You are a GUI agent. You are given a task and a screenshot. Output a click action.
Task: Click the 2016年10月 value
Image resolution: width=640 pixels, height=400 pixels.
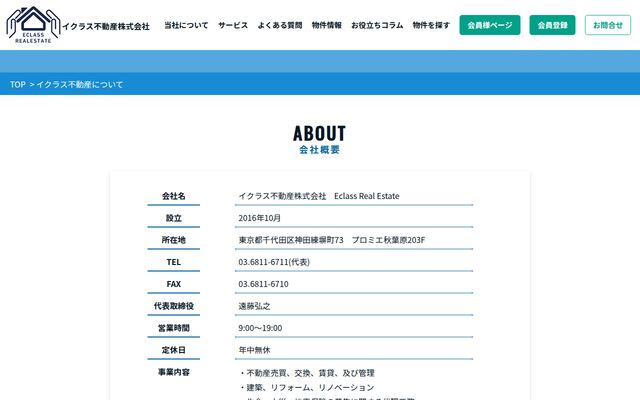pos(260,218)
